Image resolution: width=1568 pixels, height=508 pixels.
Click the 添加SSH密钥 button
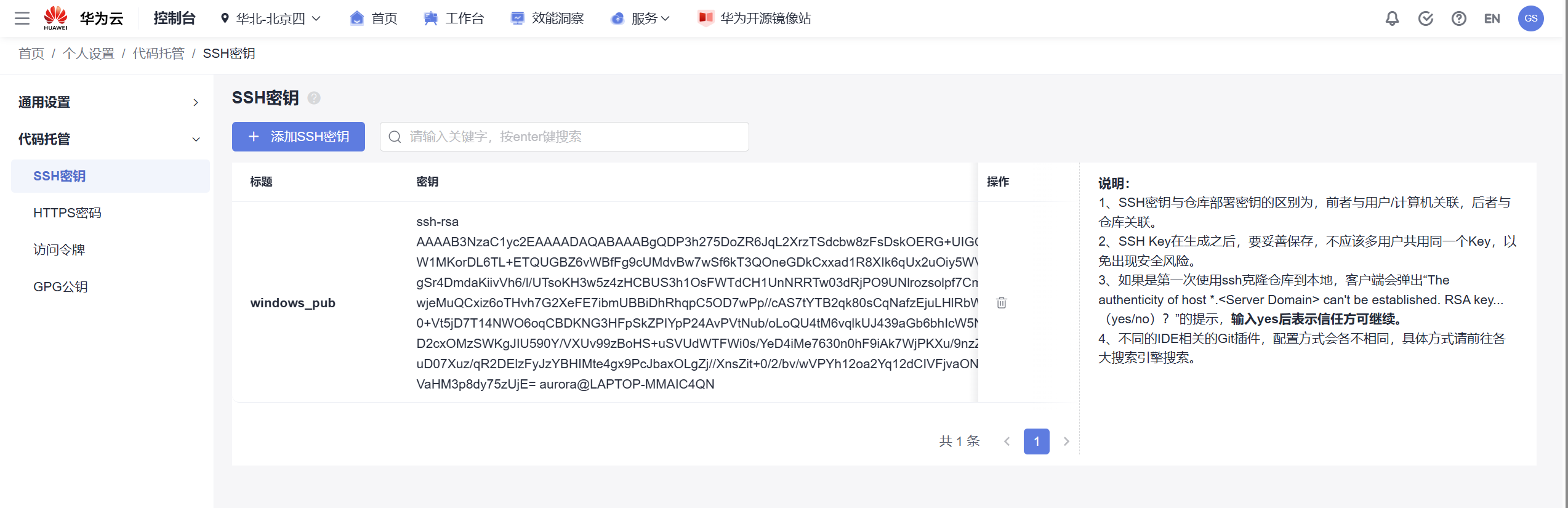[x=299, y=137]
